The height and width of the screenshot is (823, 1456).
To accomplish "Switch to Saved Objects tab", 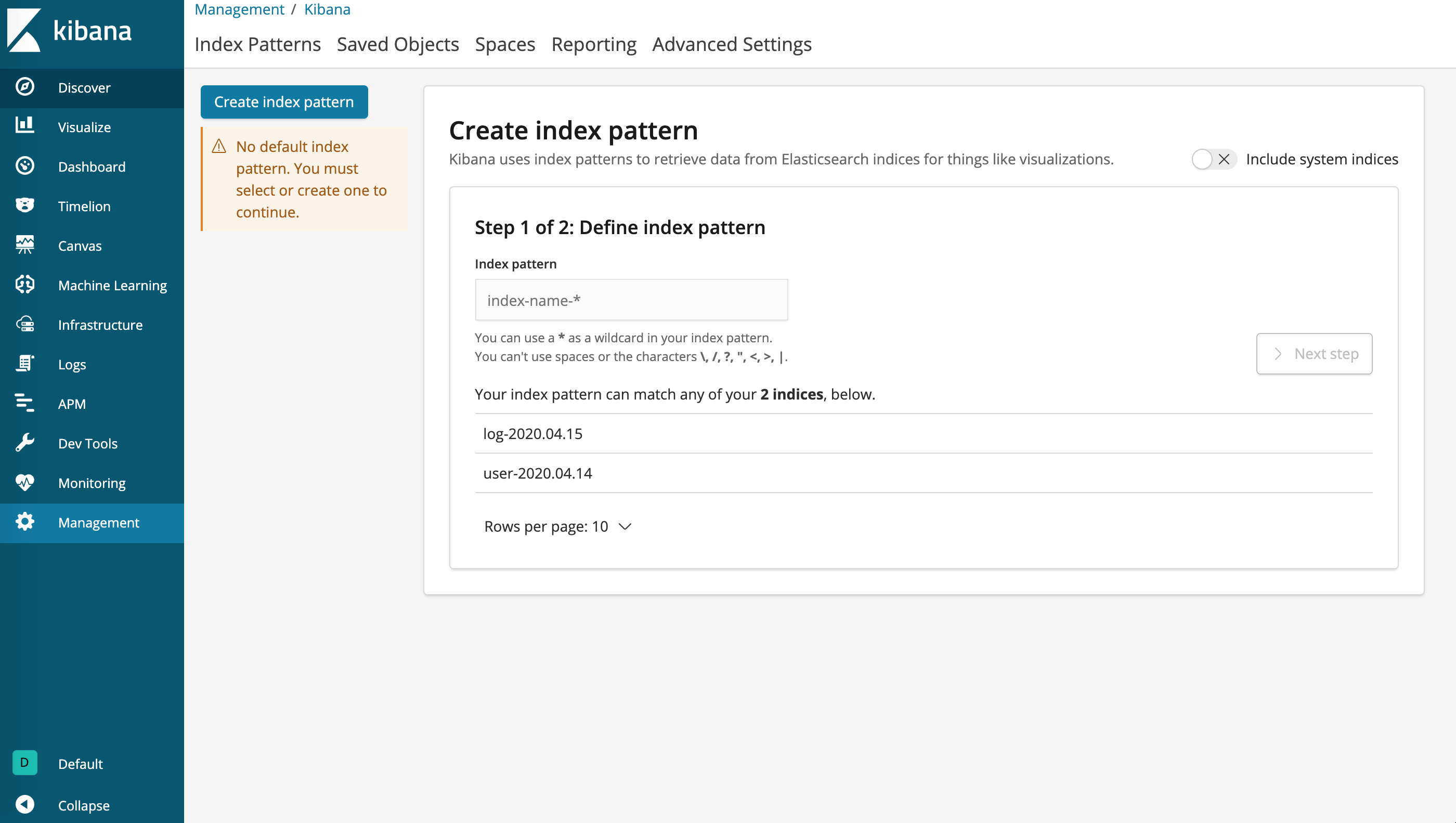I will tap(397, 44).
